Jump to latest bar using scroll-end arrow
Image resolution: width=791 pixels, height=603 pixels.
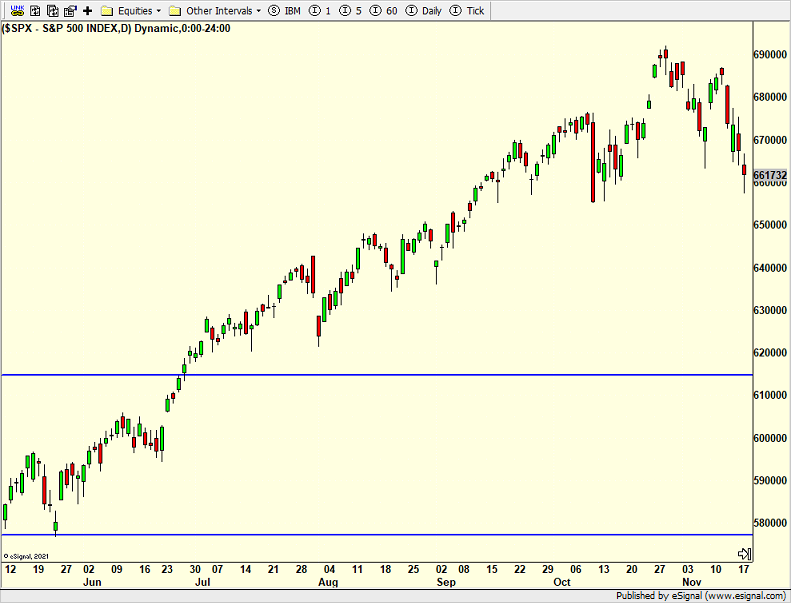[743, 553]
